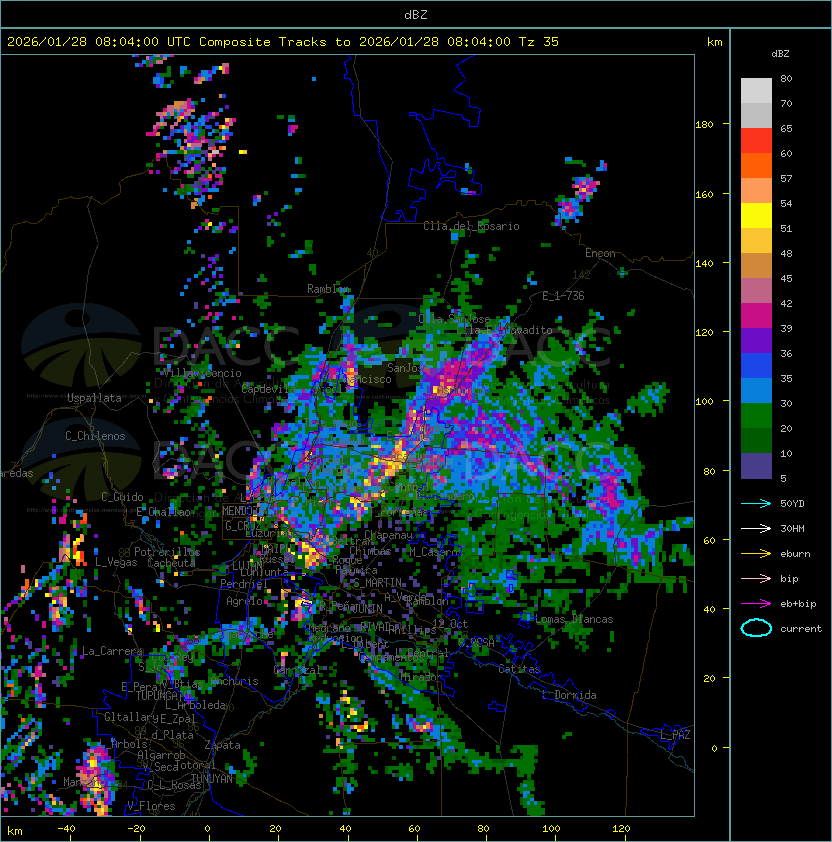Click the 'Potrerillos' map label
This screenshot has width=832, height=842.
[167, 552]
